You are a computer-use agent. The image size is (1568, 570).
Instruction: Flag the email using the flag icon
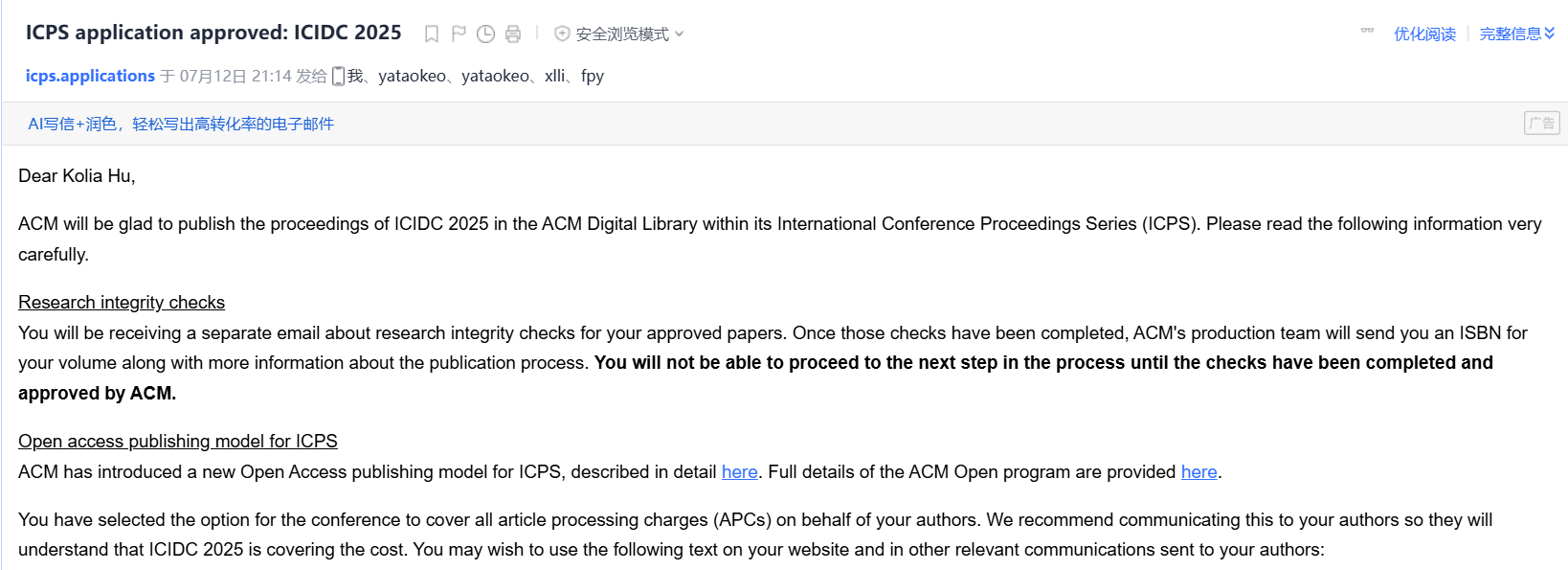click(459, 34)
